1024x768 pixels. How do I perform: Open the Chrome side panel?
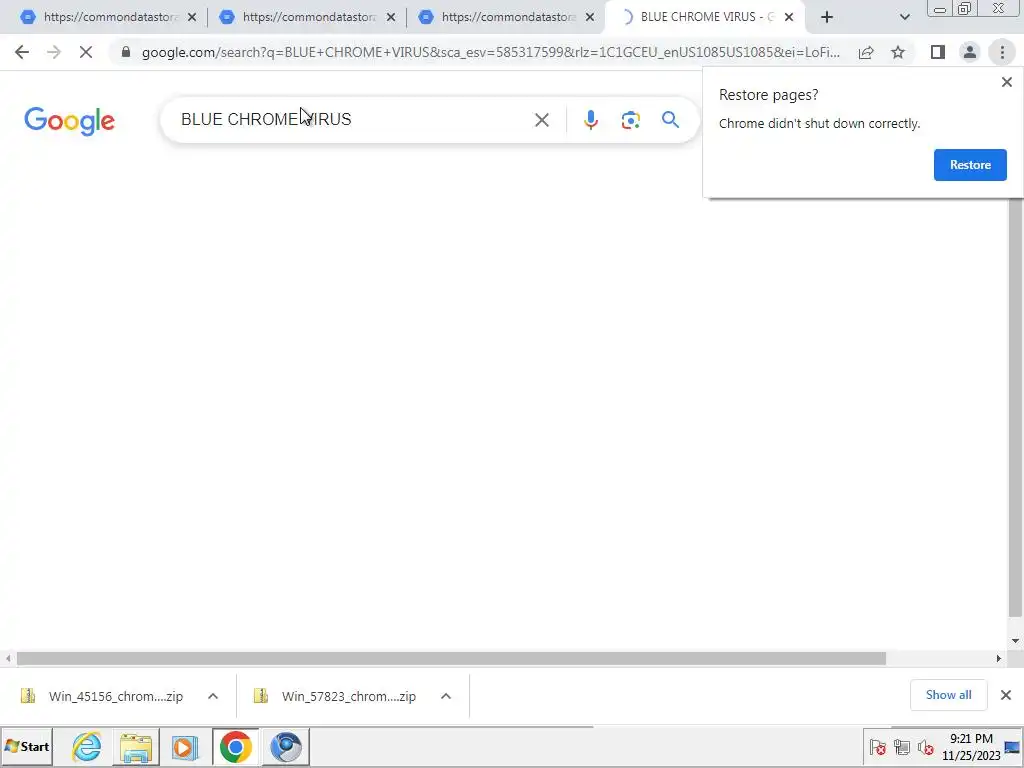(x=938, y=52)
